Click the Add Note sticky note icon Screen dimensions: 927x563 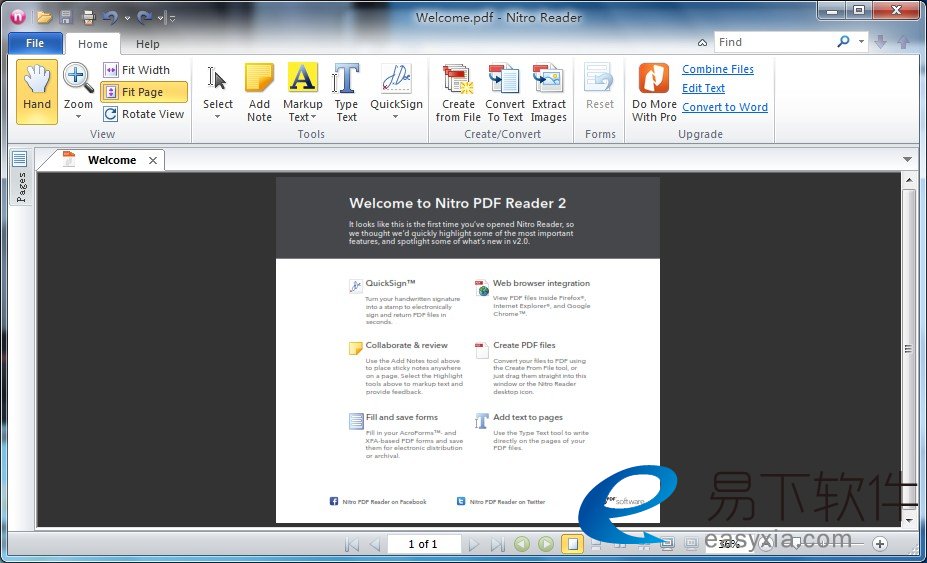(259, 80)
